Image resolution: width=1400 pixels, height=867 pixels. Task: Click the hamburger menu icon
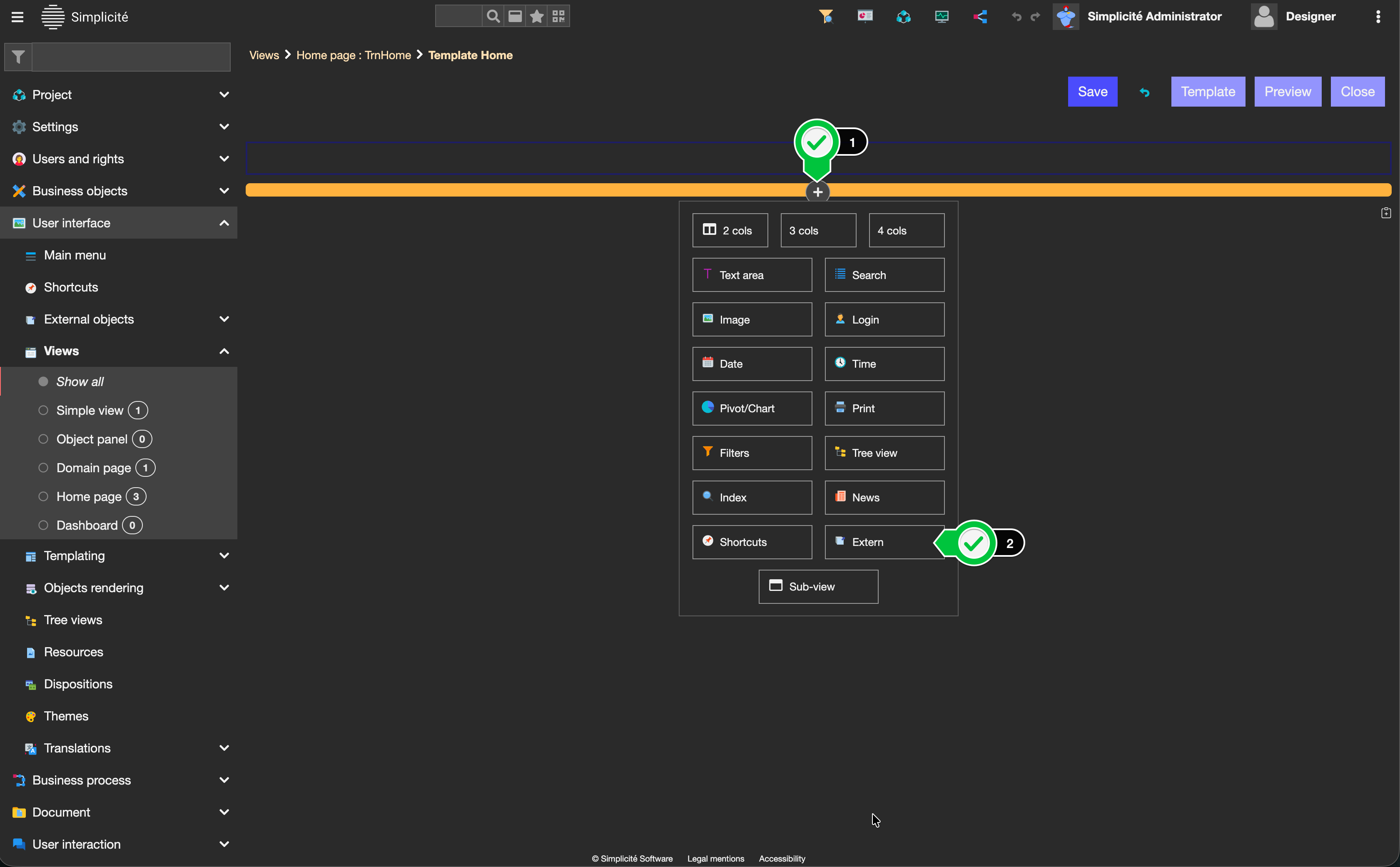pyautogui.click(x=17, y=17)
